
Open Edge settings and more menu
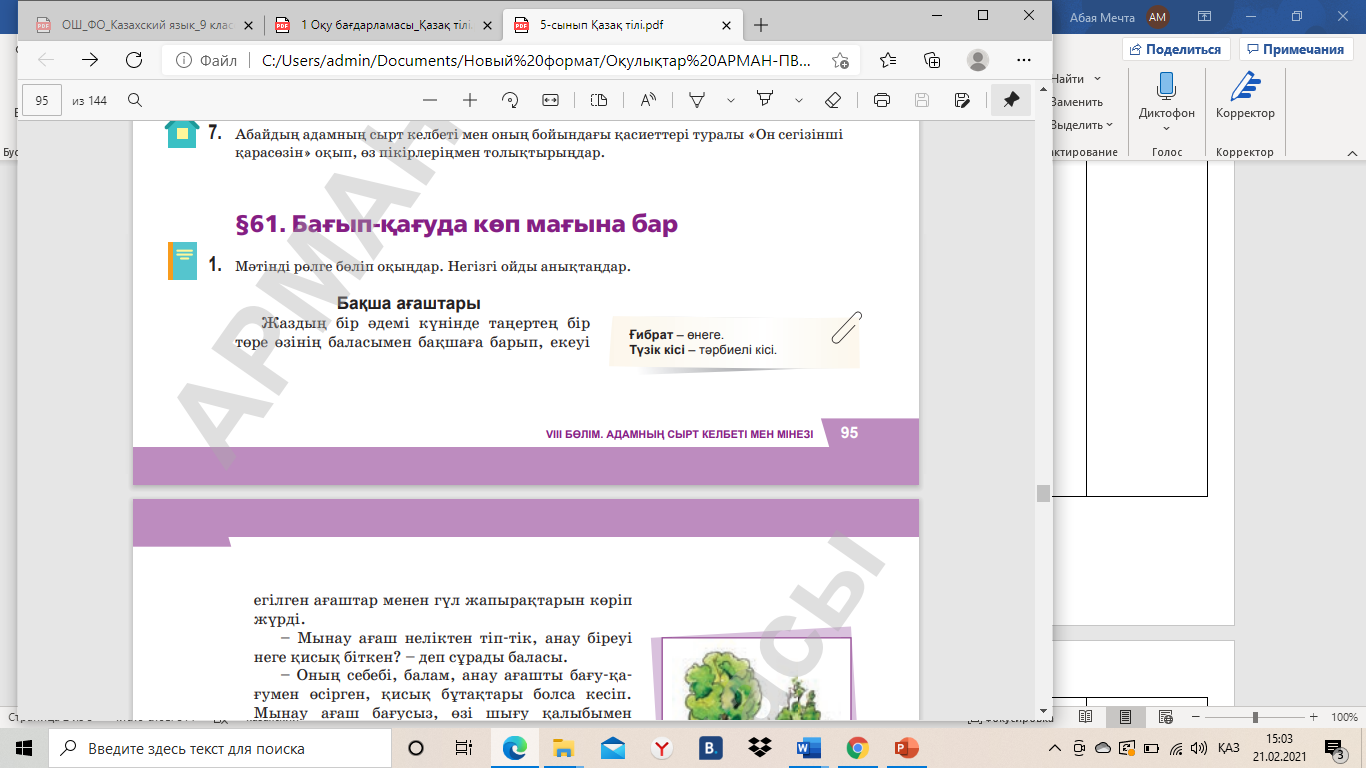1024,60
